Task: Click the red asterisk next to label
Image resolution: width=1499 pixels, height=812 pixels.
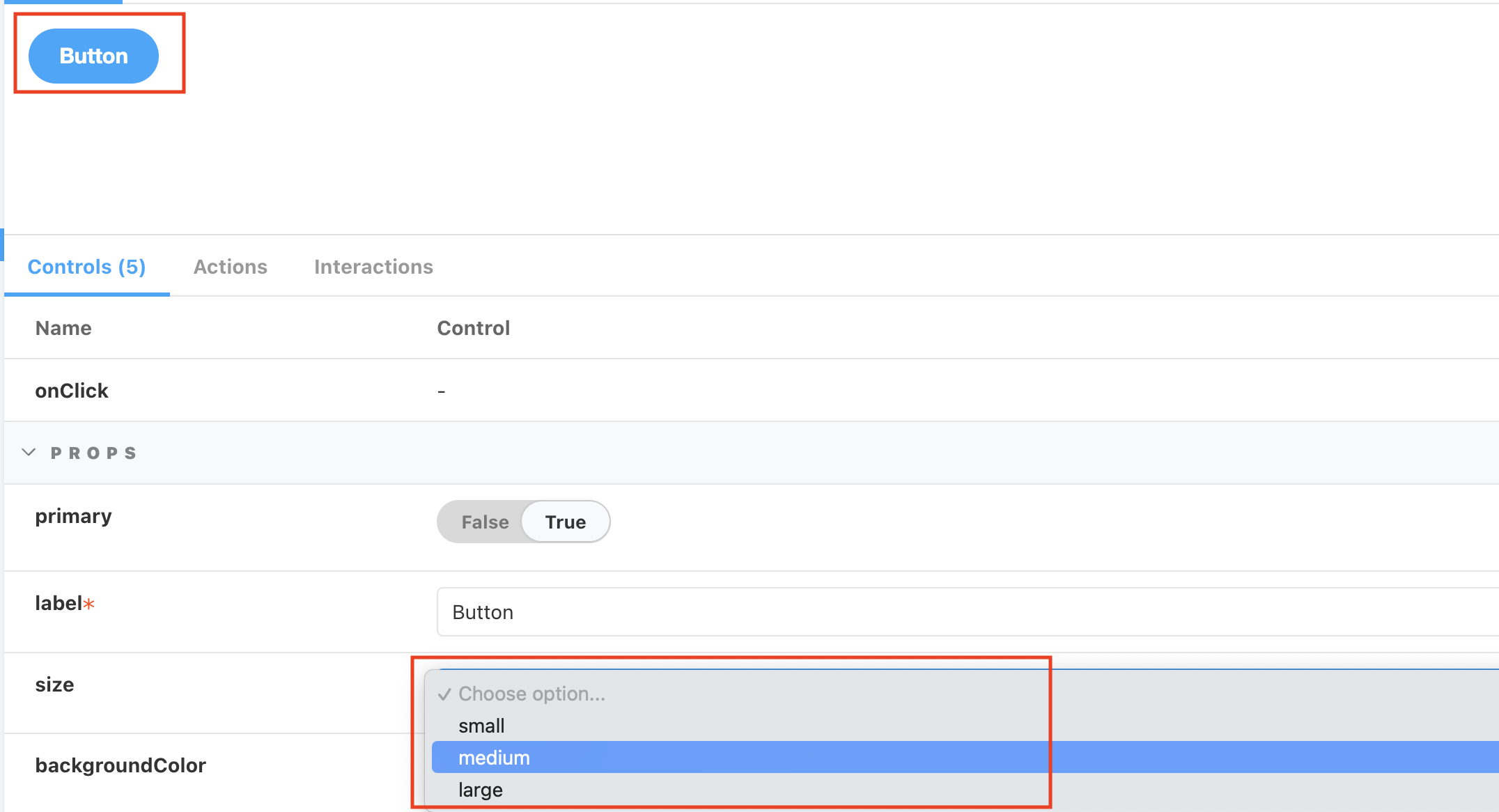Action: pyautogui.click(x=89, y=604)
